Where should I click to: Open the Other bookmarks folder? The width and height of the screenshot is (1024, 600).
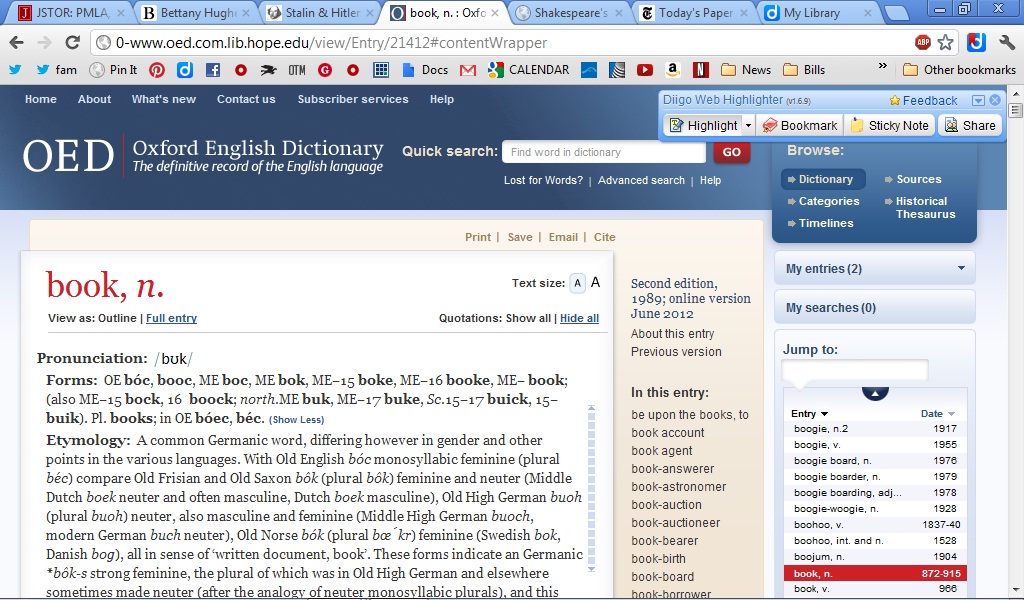pyautogui.click(x=959, y=70)
